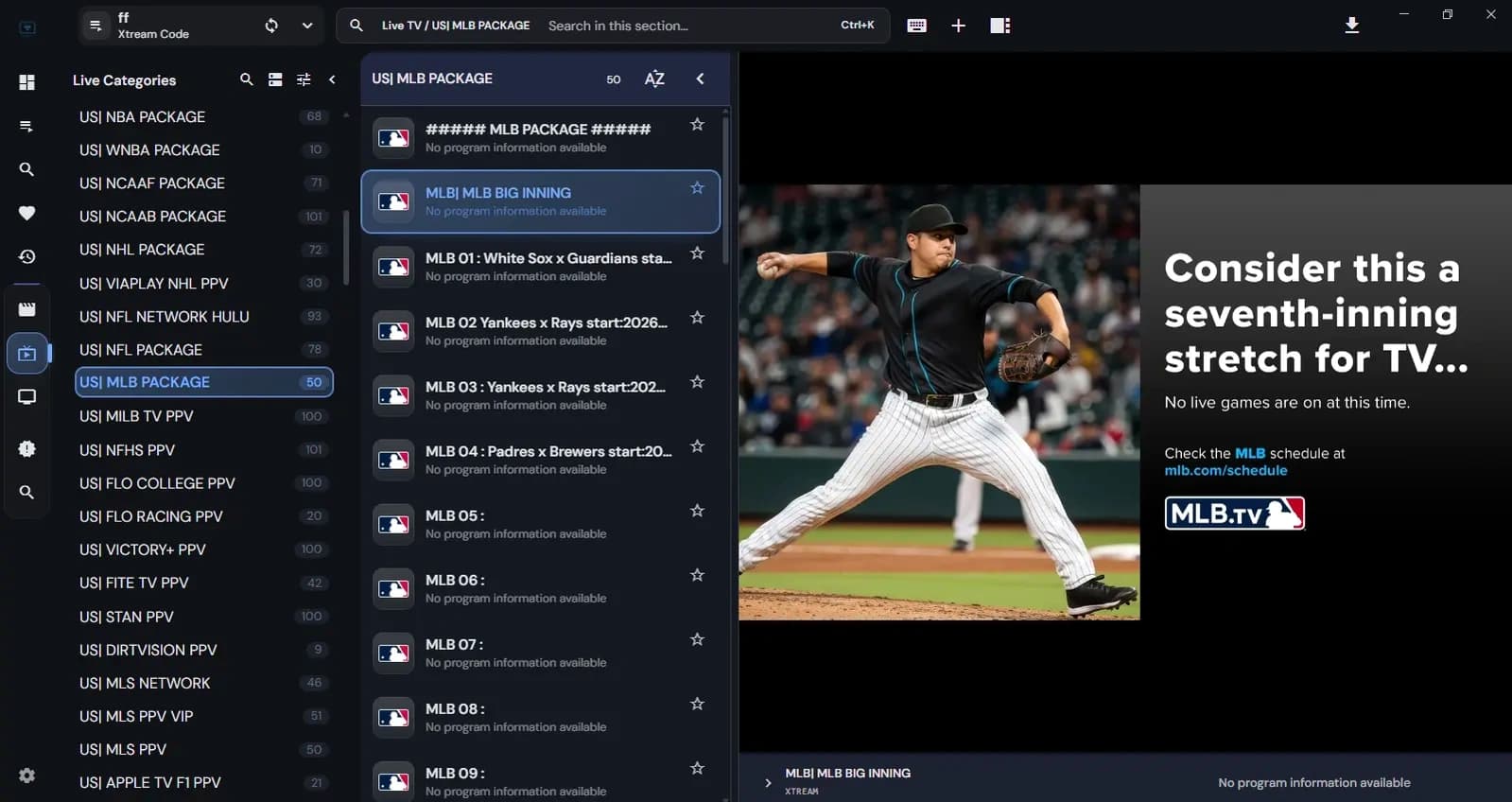Select US| NBA PACKAGE category
The image size is (1512, 802).
pyautogui.click(x=203, y=117)
